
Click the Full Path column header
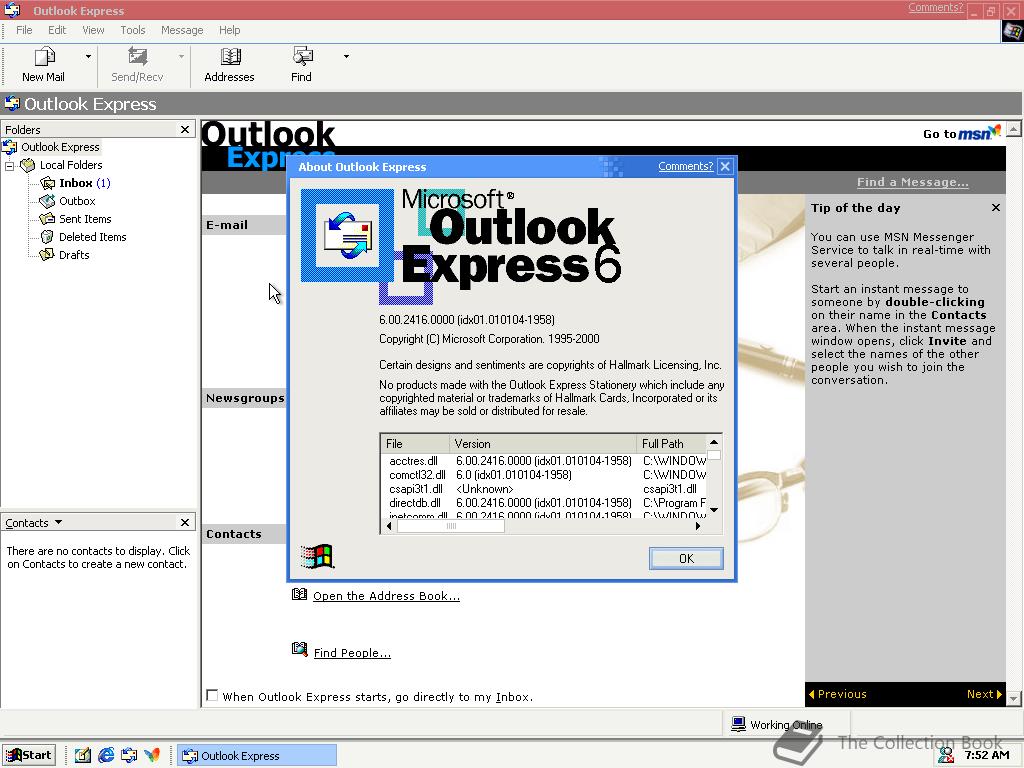click(x=671, y=443)
